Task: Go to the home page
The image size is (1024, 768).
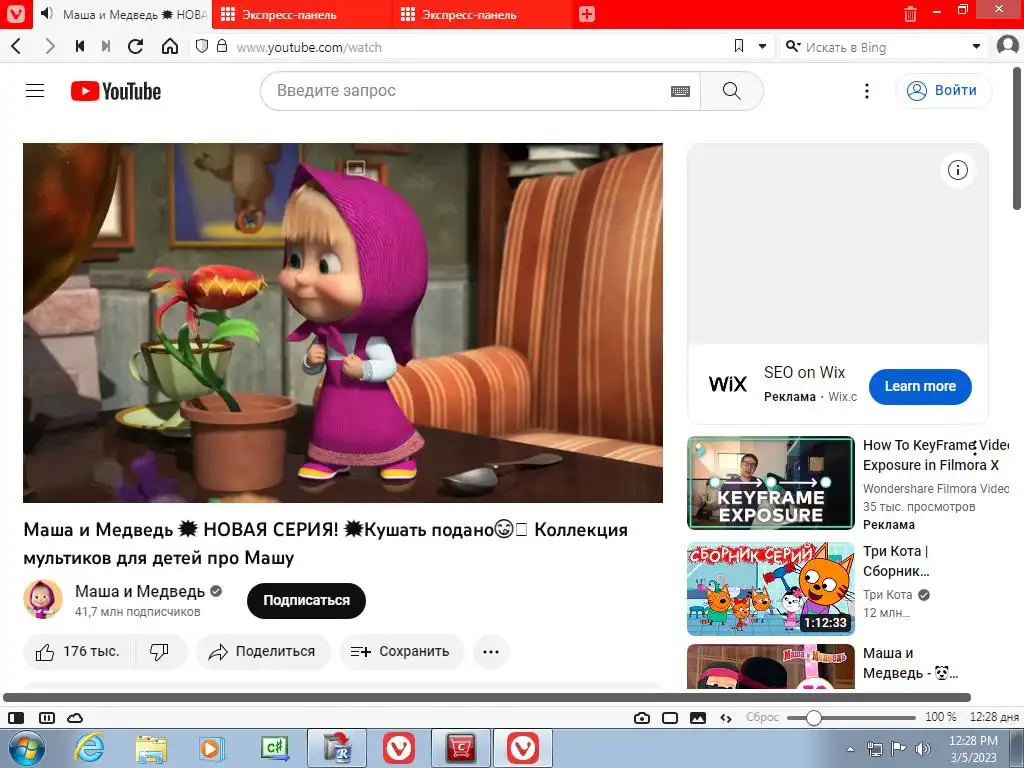Action: (x=170, y=46)
